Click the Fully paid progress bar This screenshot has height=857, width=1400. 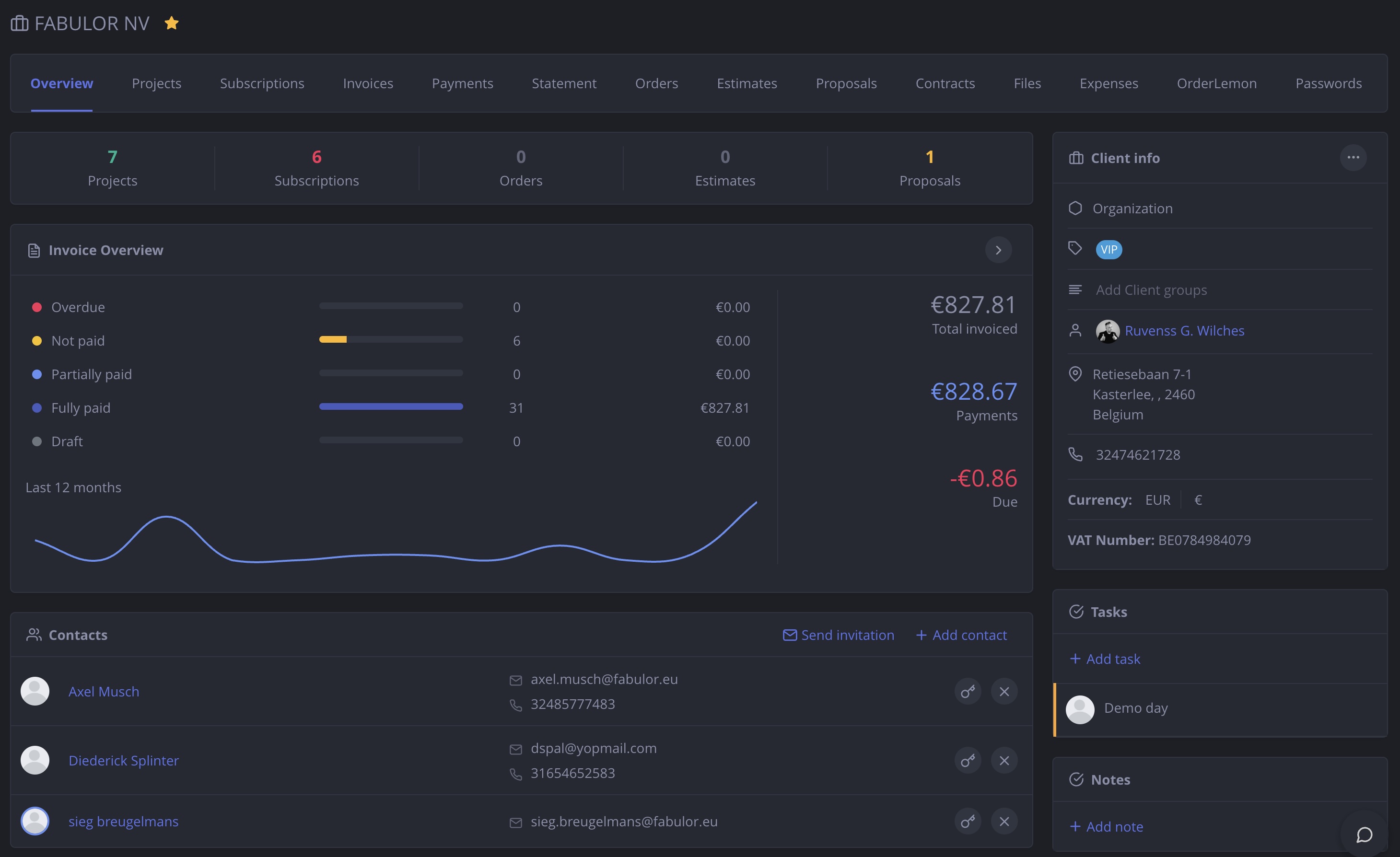pyautogui.click(x=391, y=406)
